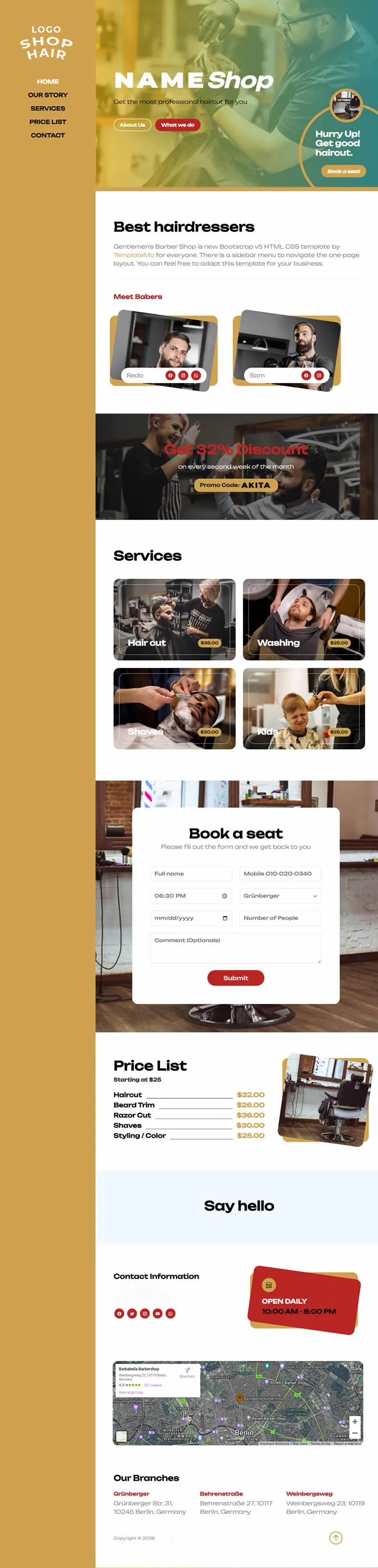Open Redo's WhatsApp icon
Viewport: 378px width, 1568px height.
tap(196, 375)
